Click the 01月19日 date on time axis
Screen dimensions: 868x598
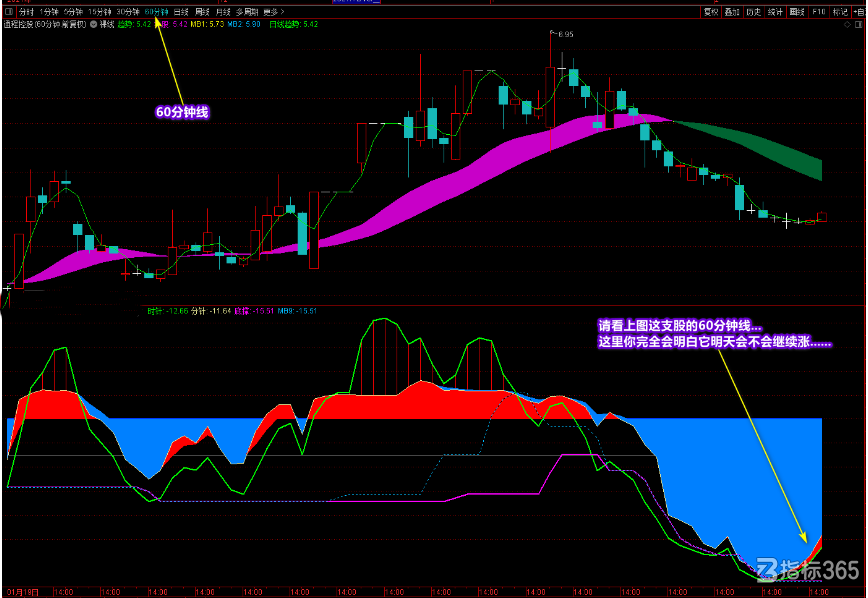pos(23,592)
